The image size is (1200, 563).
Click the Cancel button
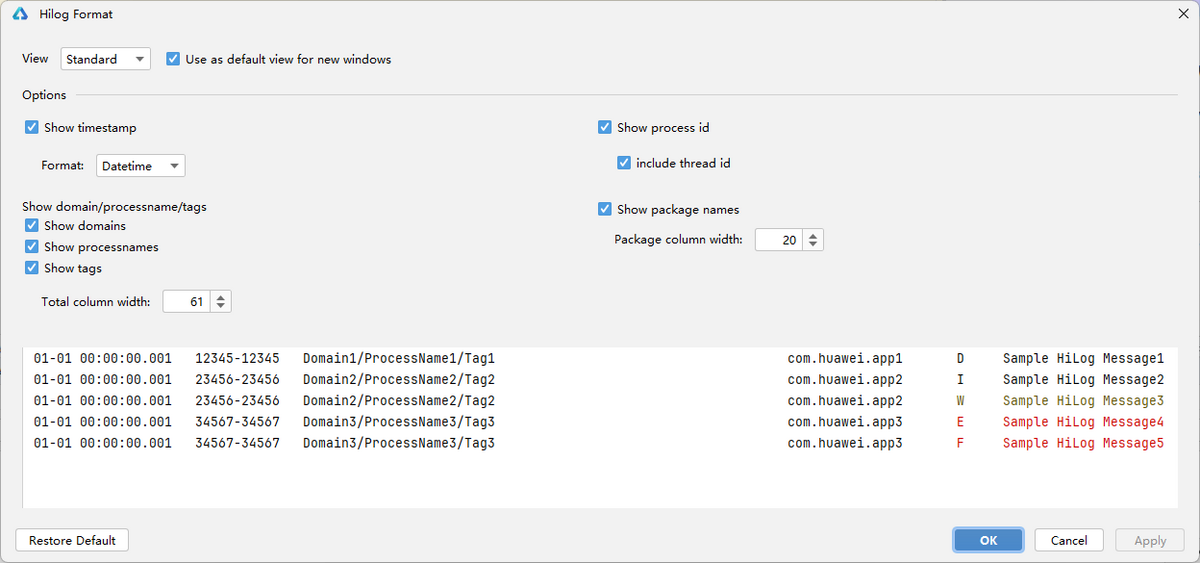[1068, 540]
